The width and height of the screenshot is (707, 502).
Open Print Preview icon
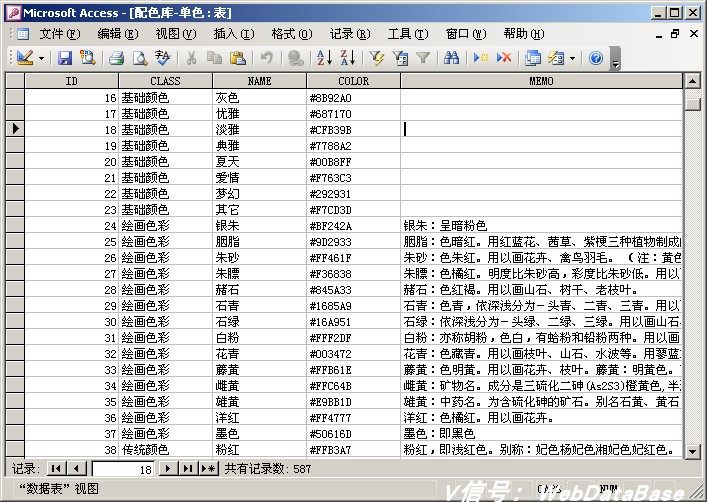tap(140, 58)
